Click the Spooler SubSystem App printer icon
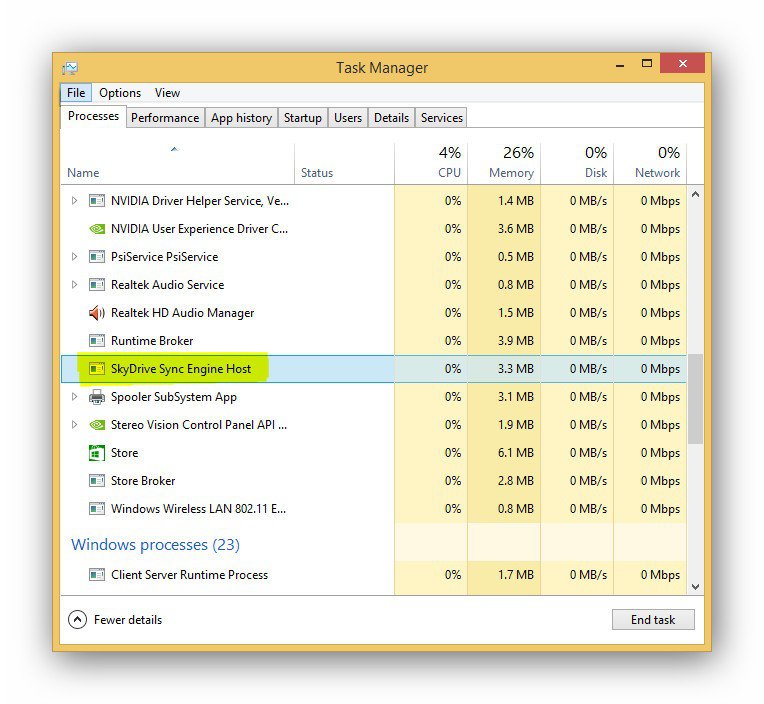 coord(97,397)
